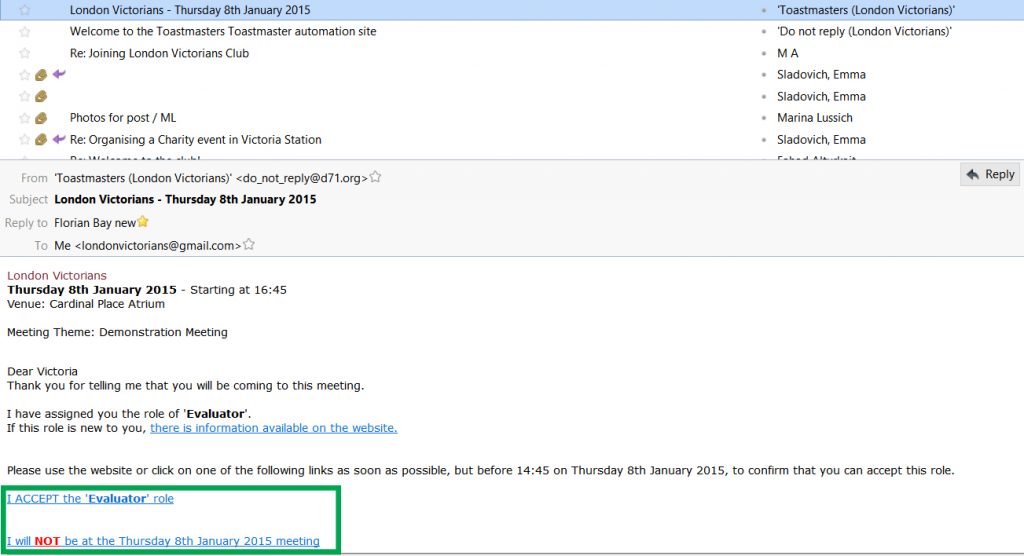
Task: Click the Reply to contact Florian Bay new
Action: (95, 223)
